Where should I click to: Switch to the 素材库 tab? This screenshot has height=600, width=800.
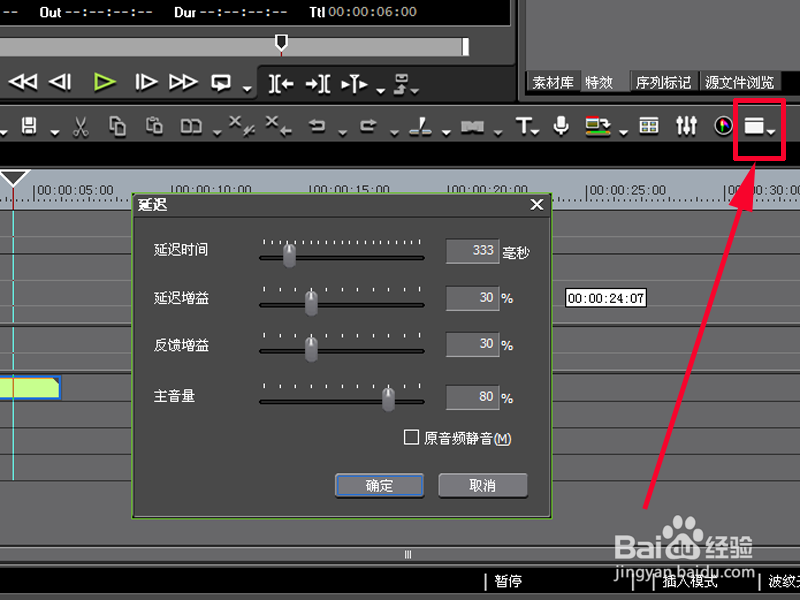553,83
